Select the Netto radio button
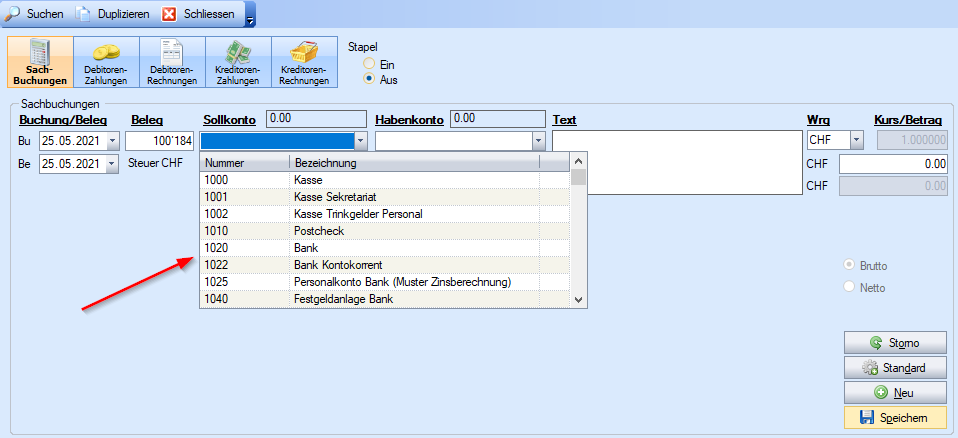Image resolution: width=958 pixels, height=438 pixels. [849, 287]
